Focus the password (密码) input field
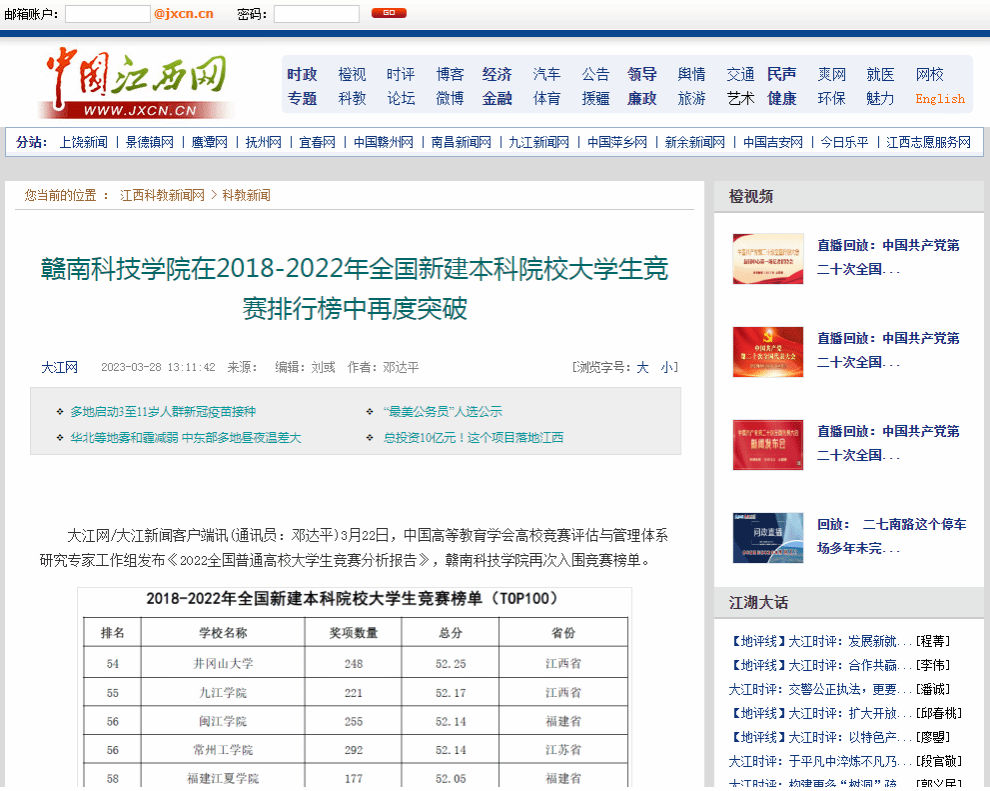This screenshot has height=791, width=990. 316,14
